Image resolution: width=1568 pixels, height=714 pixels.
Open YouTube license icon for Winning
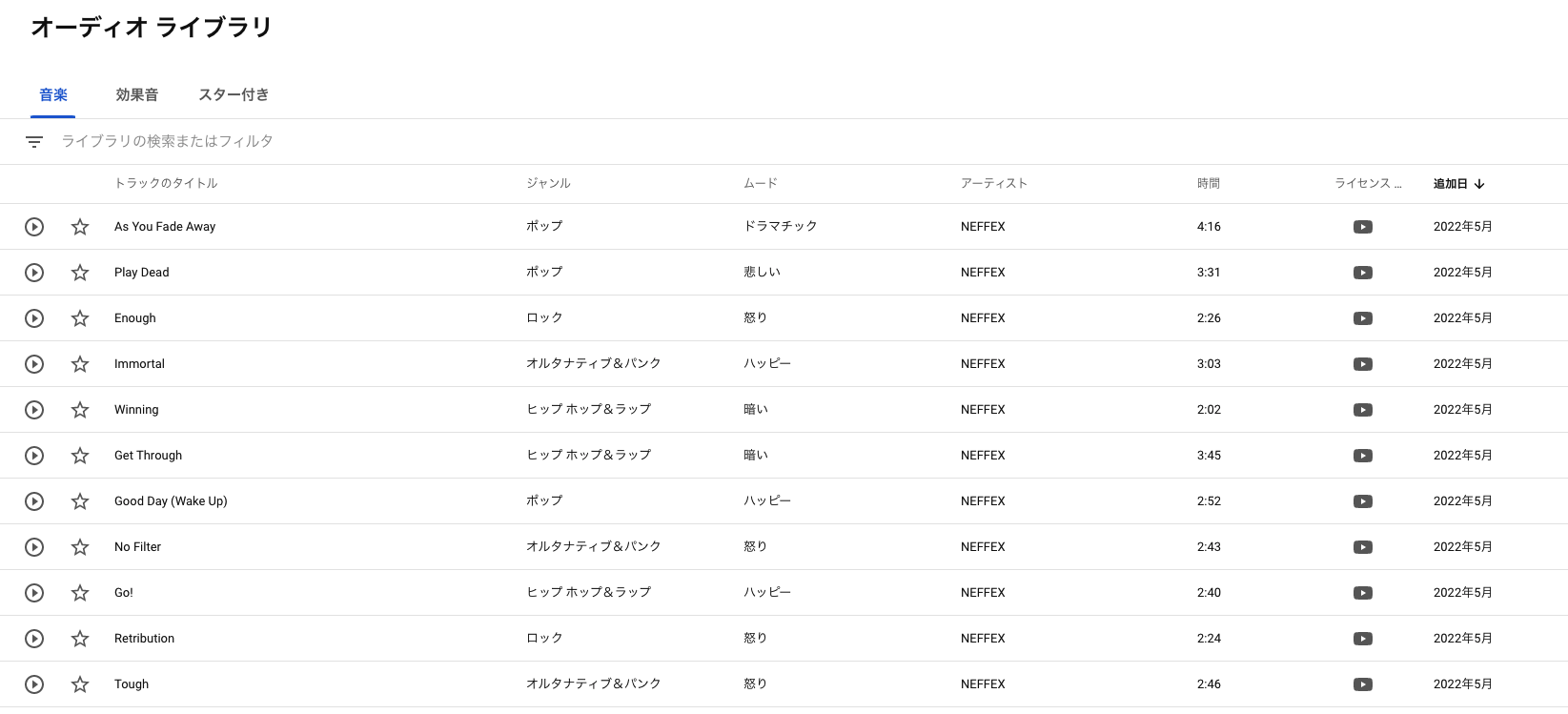click(x=1363, y=410)
